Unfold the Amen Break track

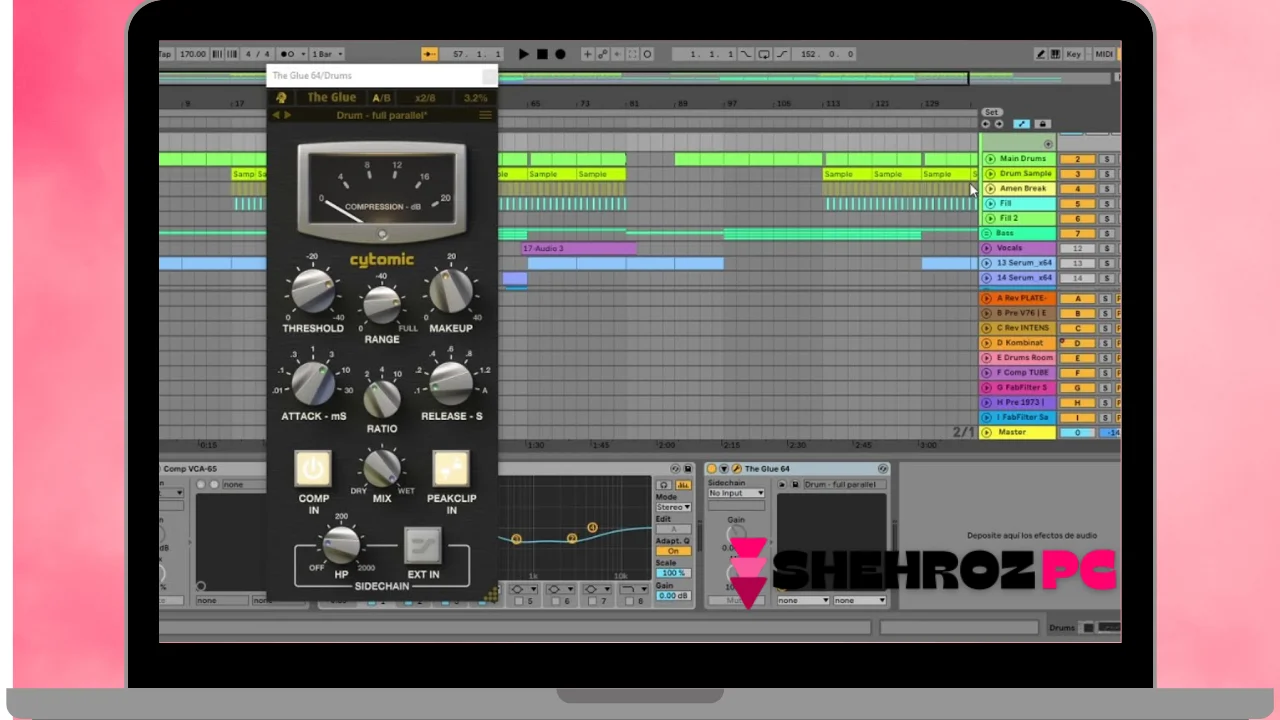click(990, 188)
